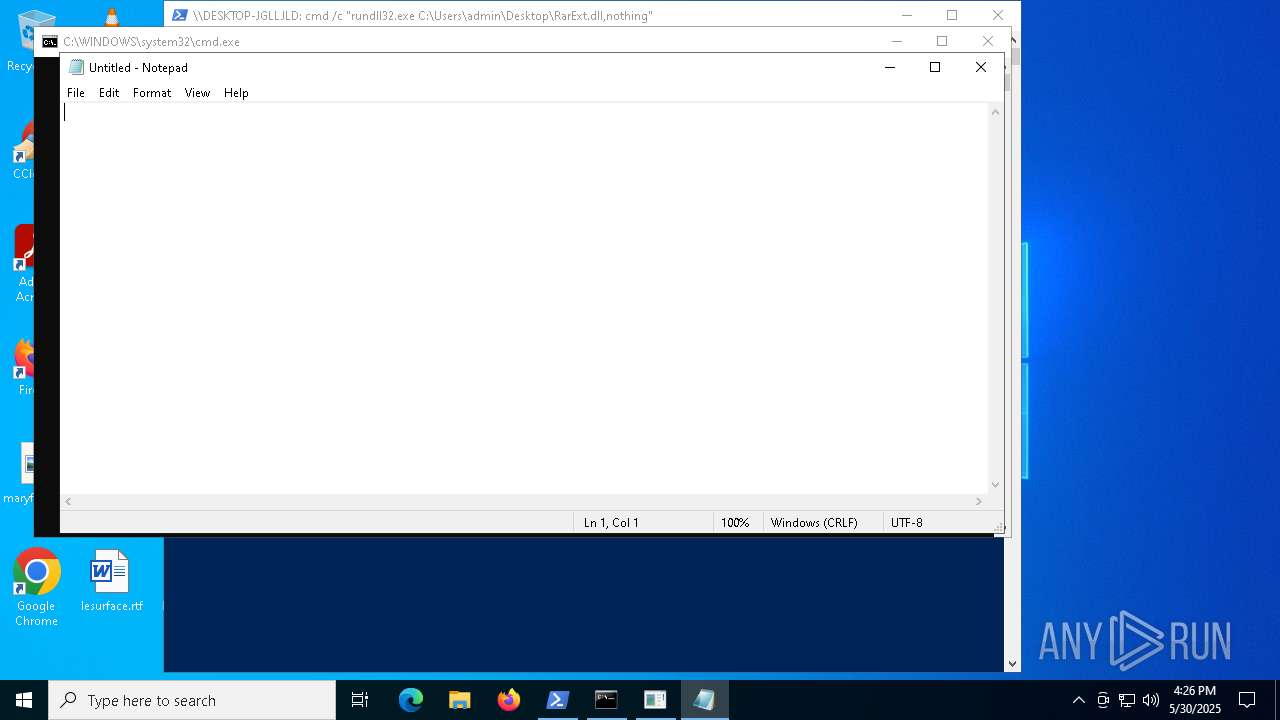
Task: Maximize the PowerShell rundll32 window
Action: (x=952, y=15)
